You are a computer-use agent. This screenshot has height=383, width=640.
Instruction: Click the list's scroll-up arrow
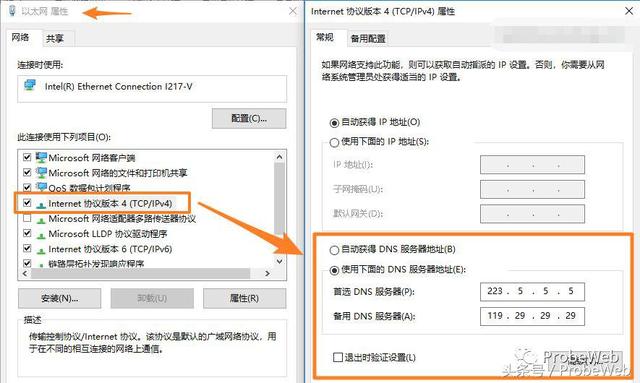280,157
